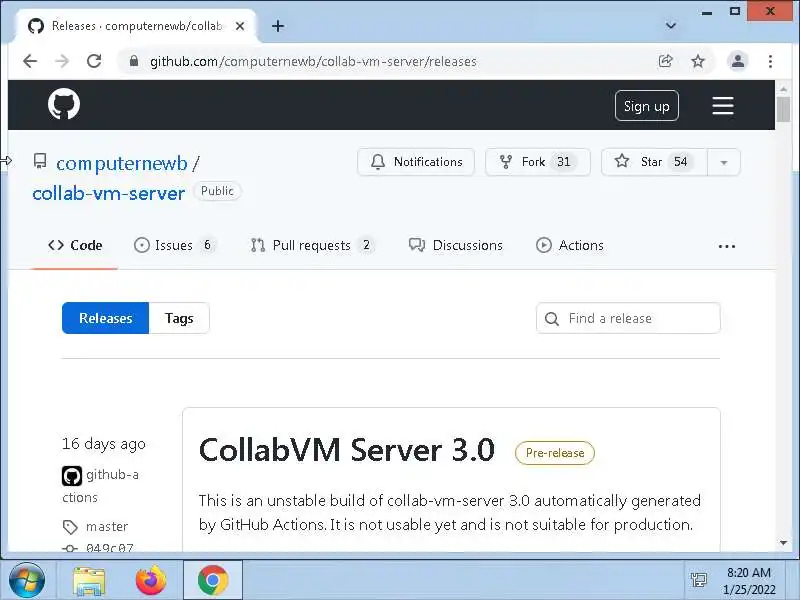Click the browser back arrow
This screenshot has width=800, height=600.
coord(30,61)
